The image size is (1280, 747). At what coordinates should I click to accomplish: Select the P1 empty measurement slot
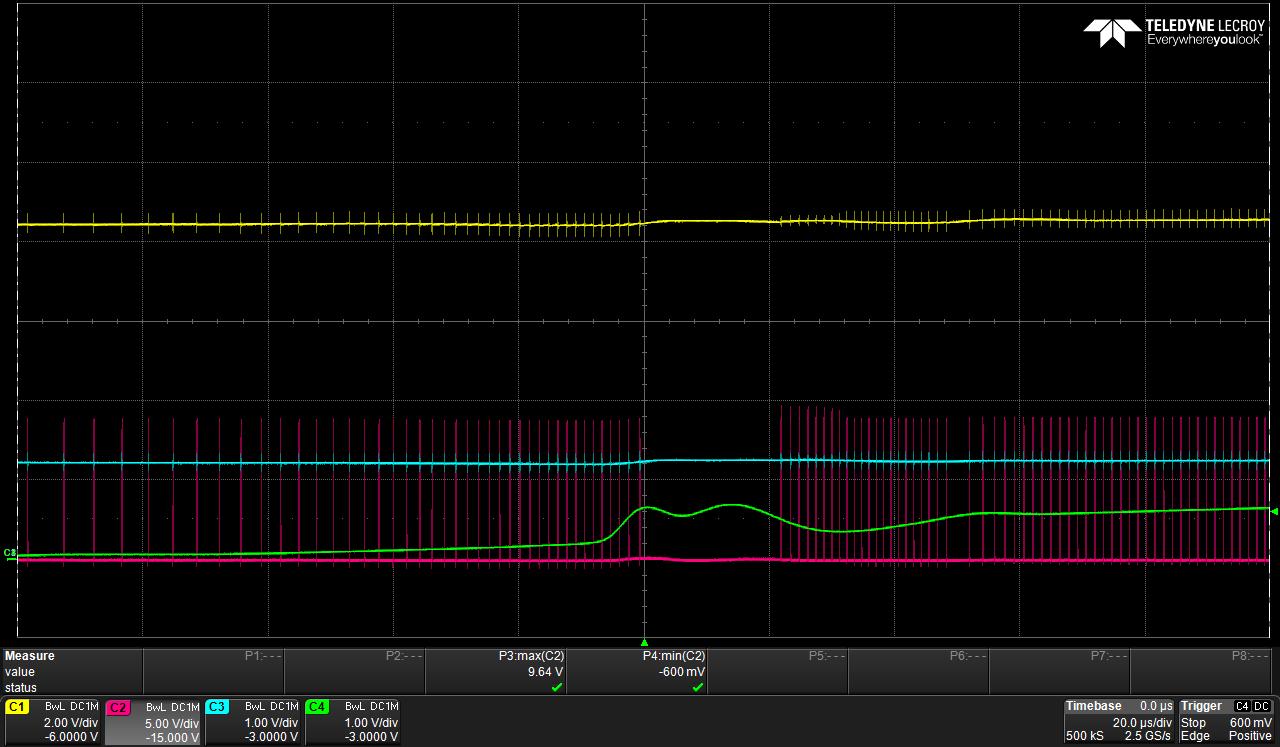[x=214, y=671]
